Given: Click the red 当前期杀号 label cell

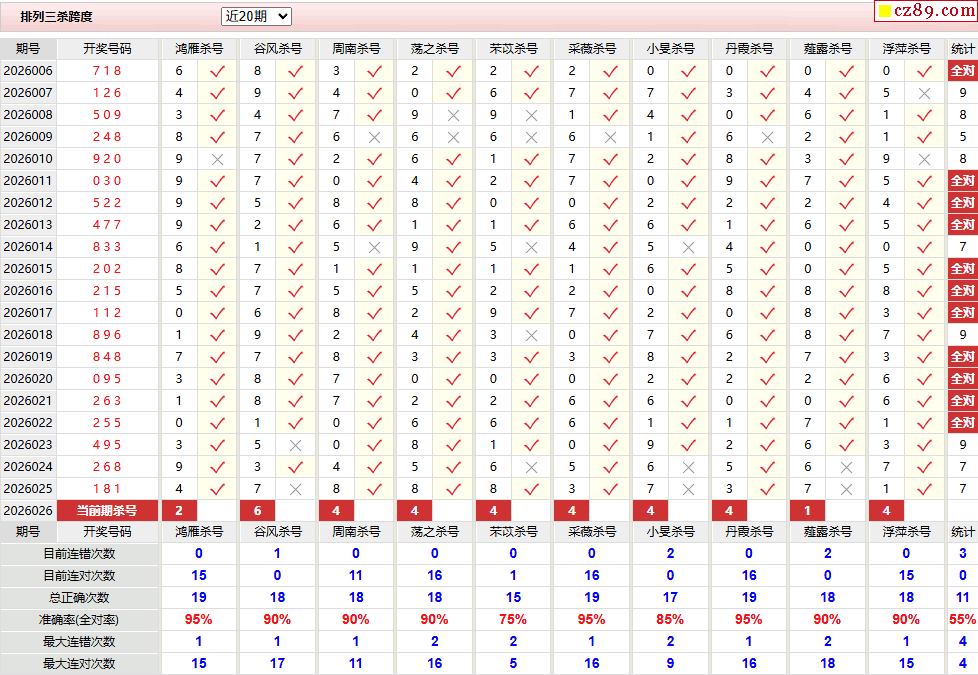Looking at the screenshot, I should tap(107, 510).
